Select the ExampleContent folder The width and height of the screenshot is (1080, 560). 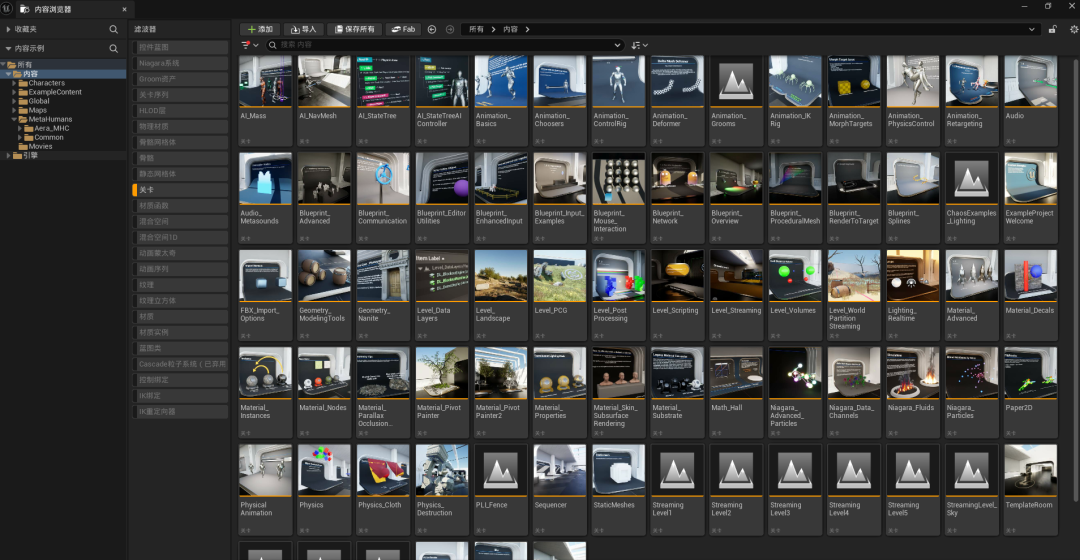[x=54, y=92]
